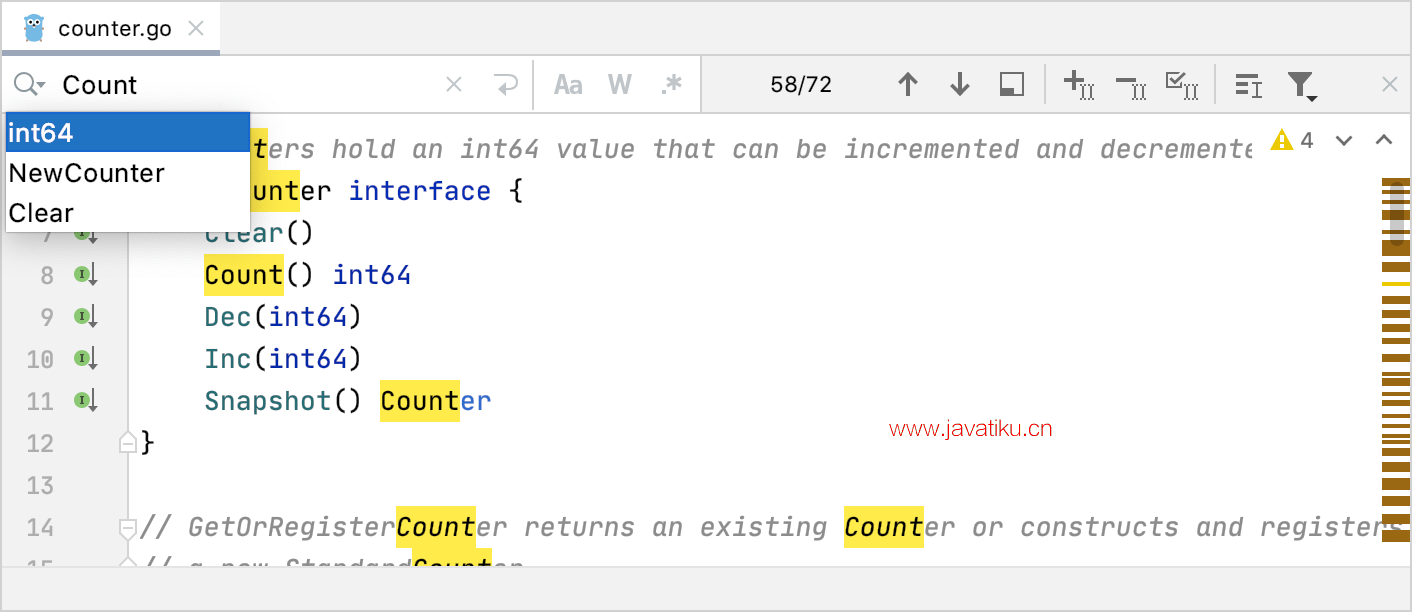
Task: Unselect the last selected occurrence
Action: 1130,86
